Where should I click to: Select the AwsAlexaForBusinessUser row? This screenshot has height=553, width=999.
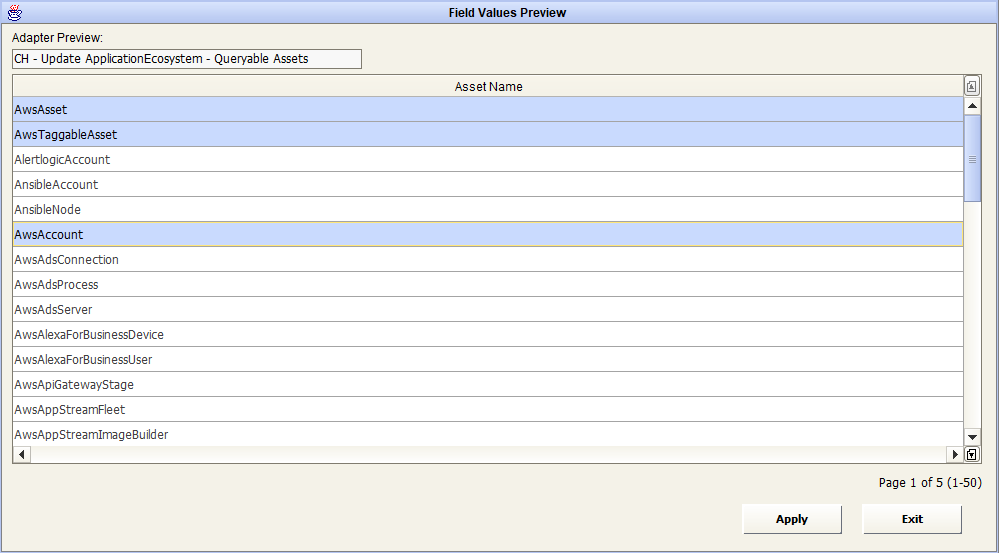pos(488,359)
